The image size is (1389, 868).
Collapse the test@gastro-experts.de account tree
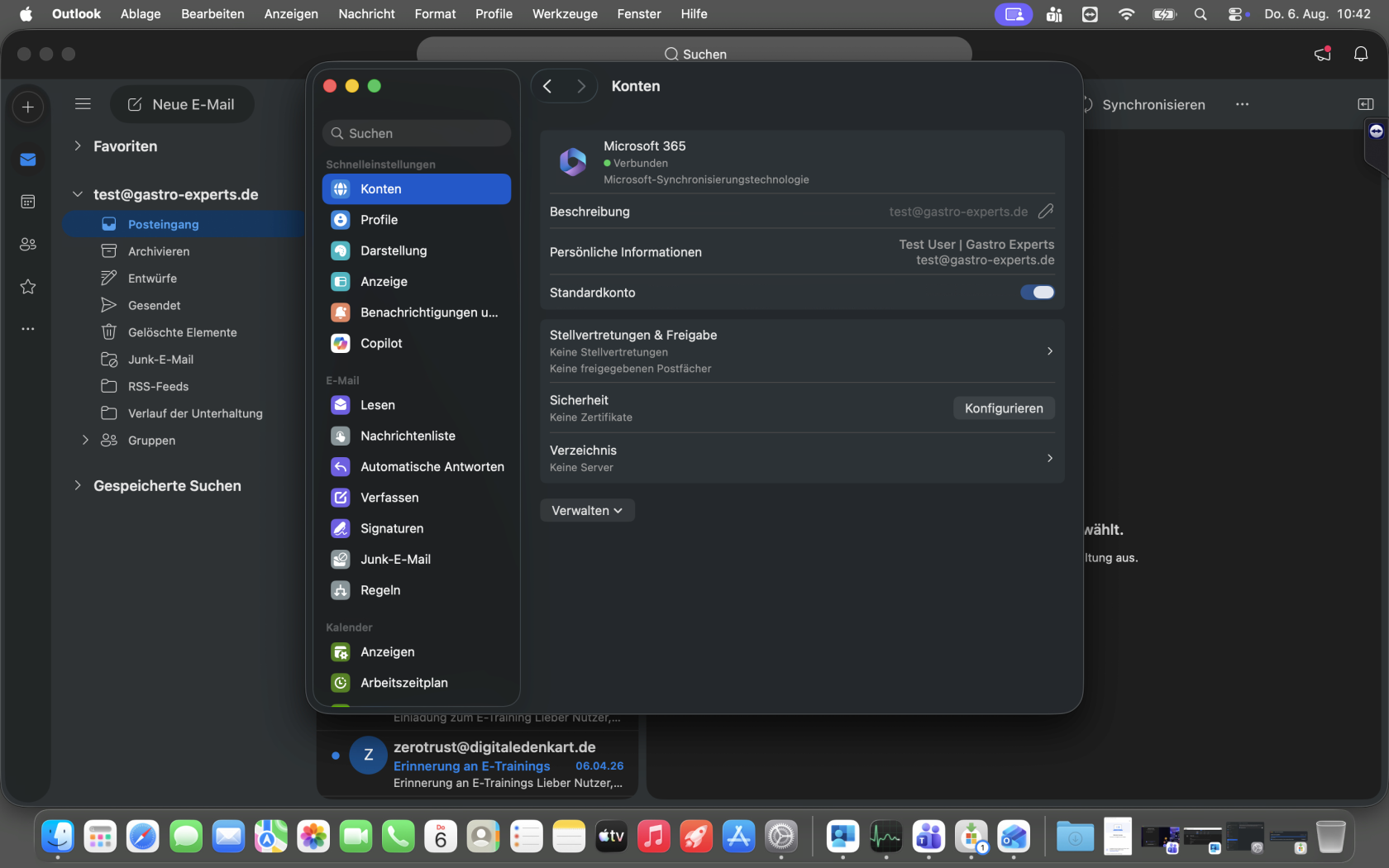pyautogui.click(x=78, y=194)
